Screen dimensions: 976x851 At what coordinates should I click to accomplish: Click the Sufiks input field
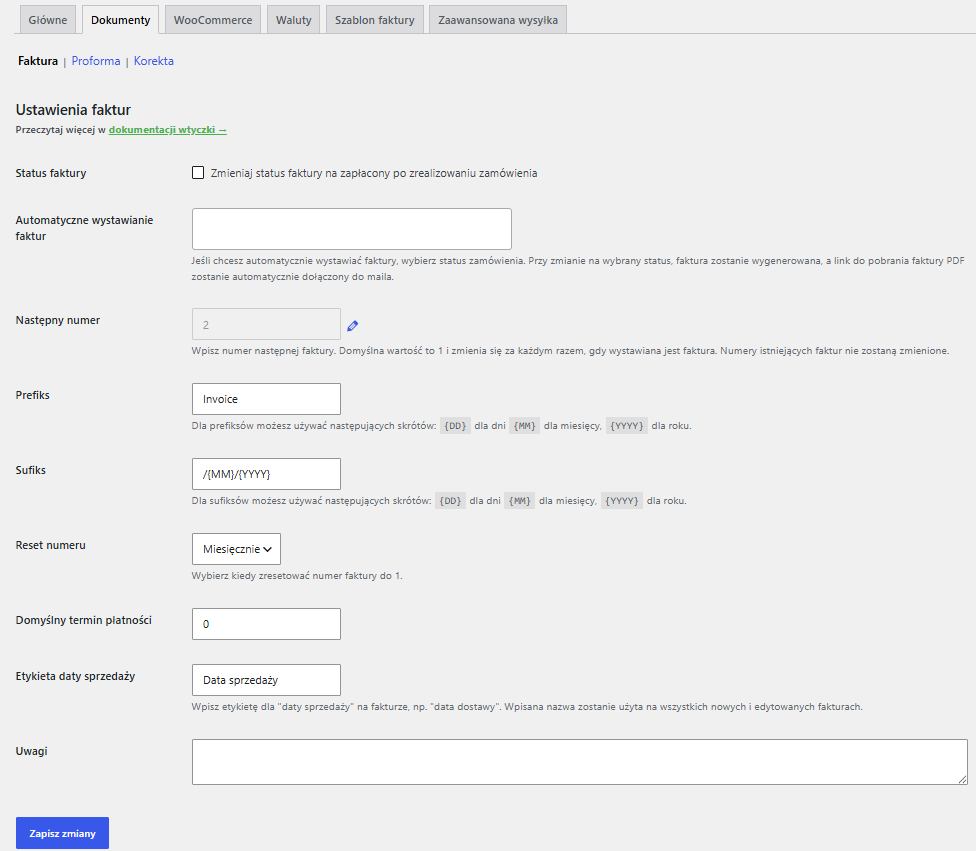click(x=266, y=474)
